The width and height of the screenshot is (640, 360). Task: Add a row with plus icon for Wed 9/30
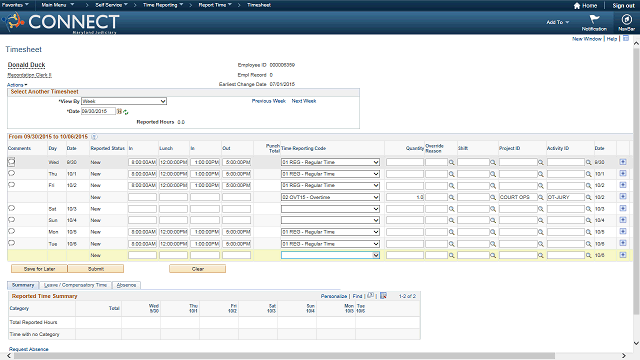(x=623, y=162)
